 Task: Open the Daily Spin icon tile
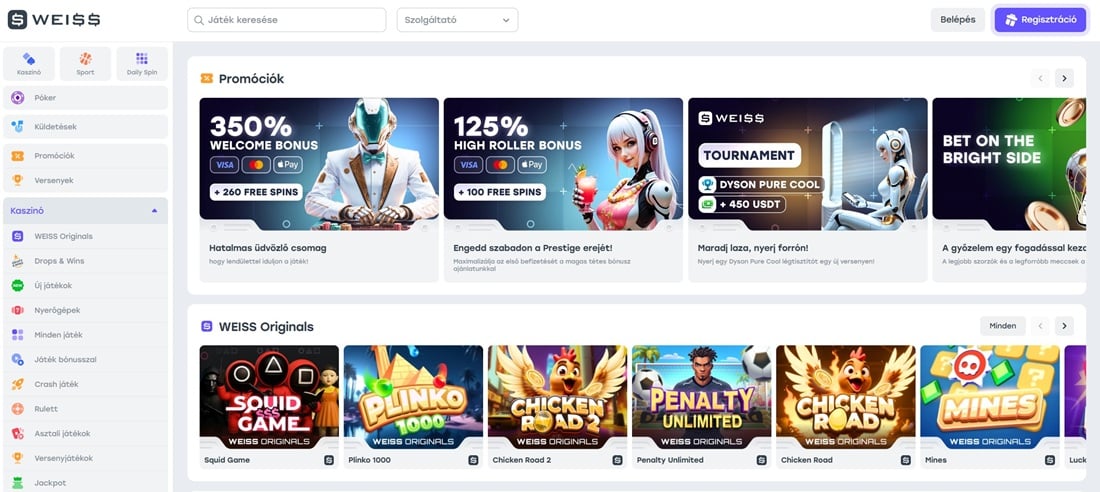point(142,64)
